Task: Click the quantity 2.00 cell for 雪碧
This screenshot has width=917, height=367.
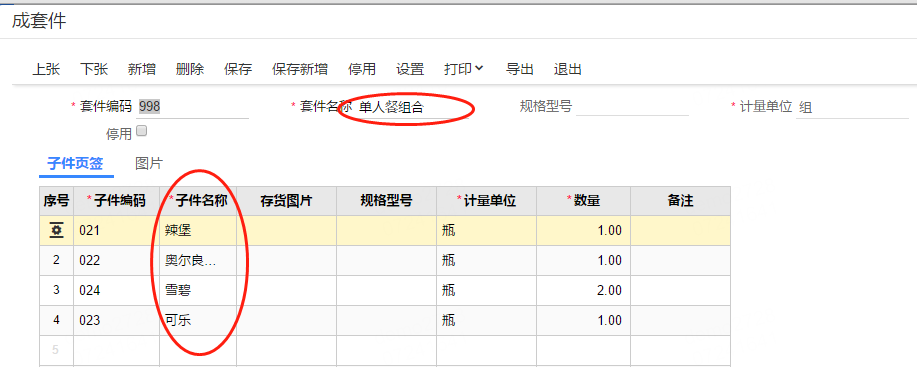Action: click(x=584, y=290)
